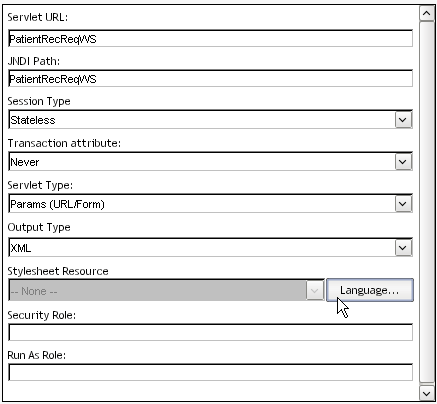Expand the Transaction attribute dropdown arrow
This screenshot has width=437, height=404.
(403, 162)
